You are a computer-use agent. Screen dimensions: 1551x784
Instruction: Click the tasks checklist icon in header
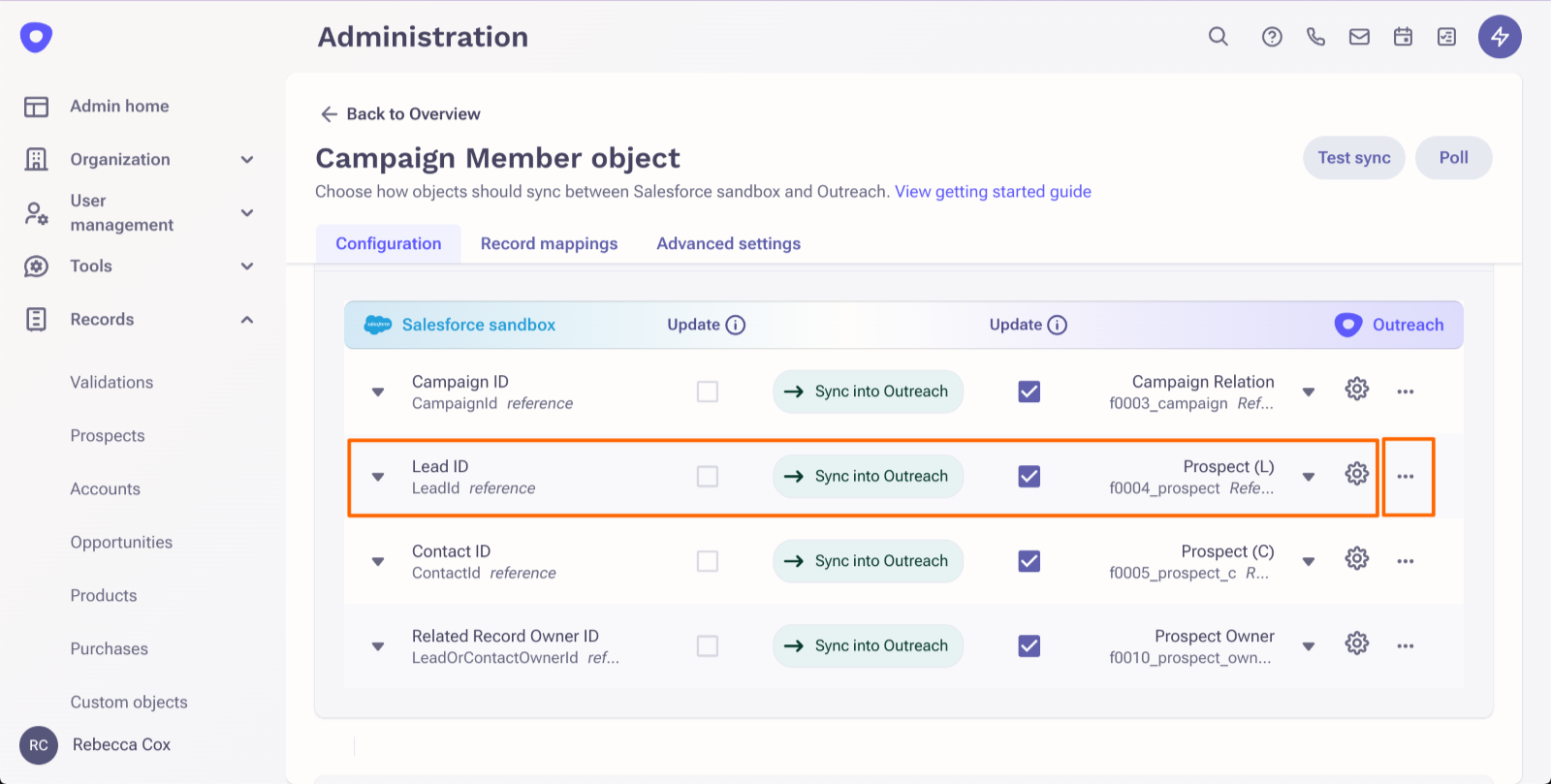1446,37
